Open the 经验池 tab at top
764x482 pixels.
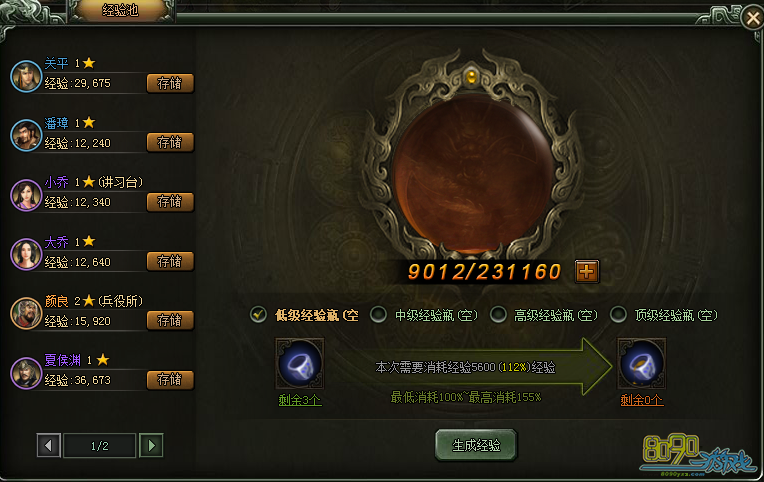(x=120, y=10)
